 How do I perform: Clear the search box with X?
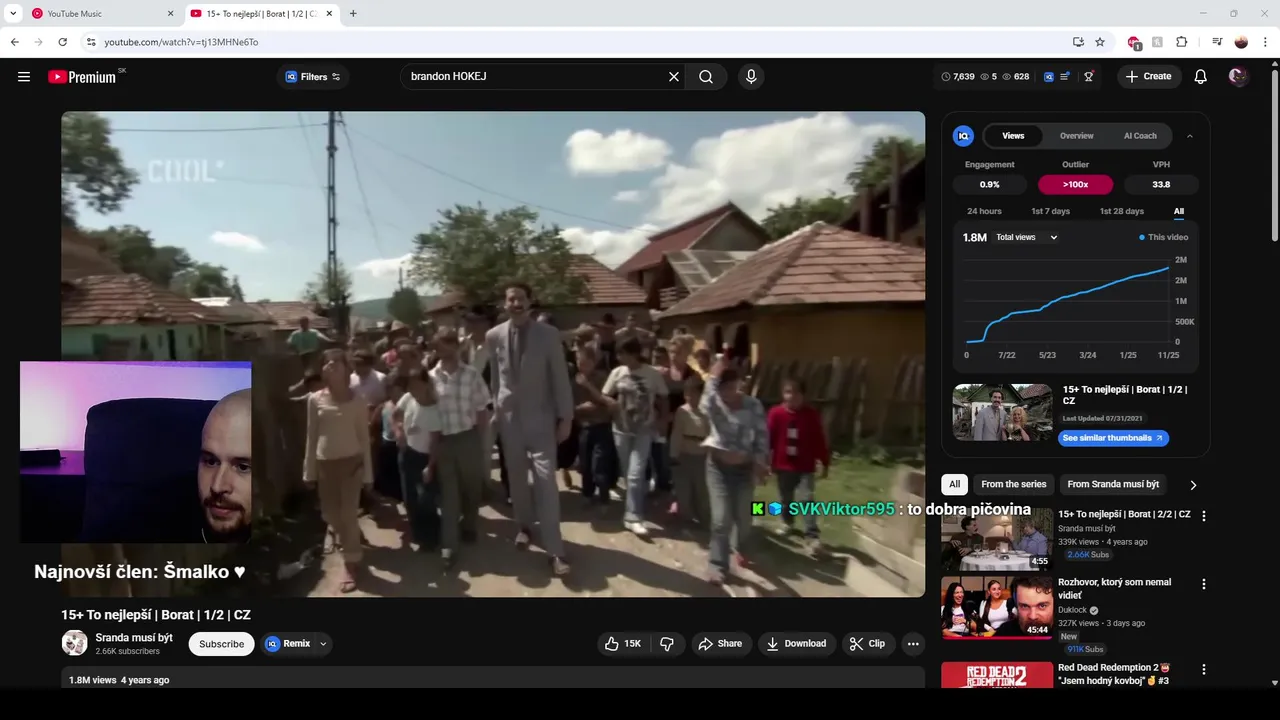(674, 77)
